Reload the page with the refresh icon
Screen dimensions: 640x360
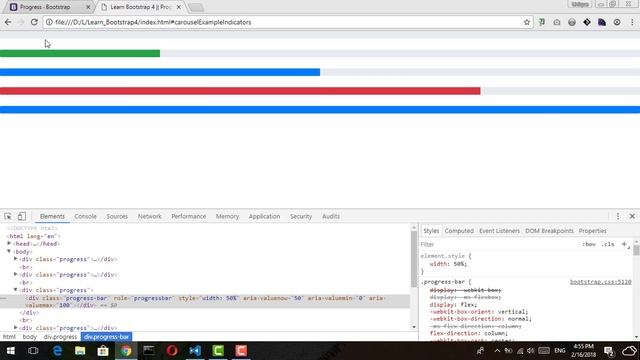point(34,22)
